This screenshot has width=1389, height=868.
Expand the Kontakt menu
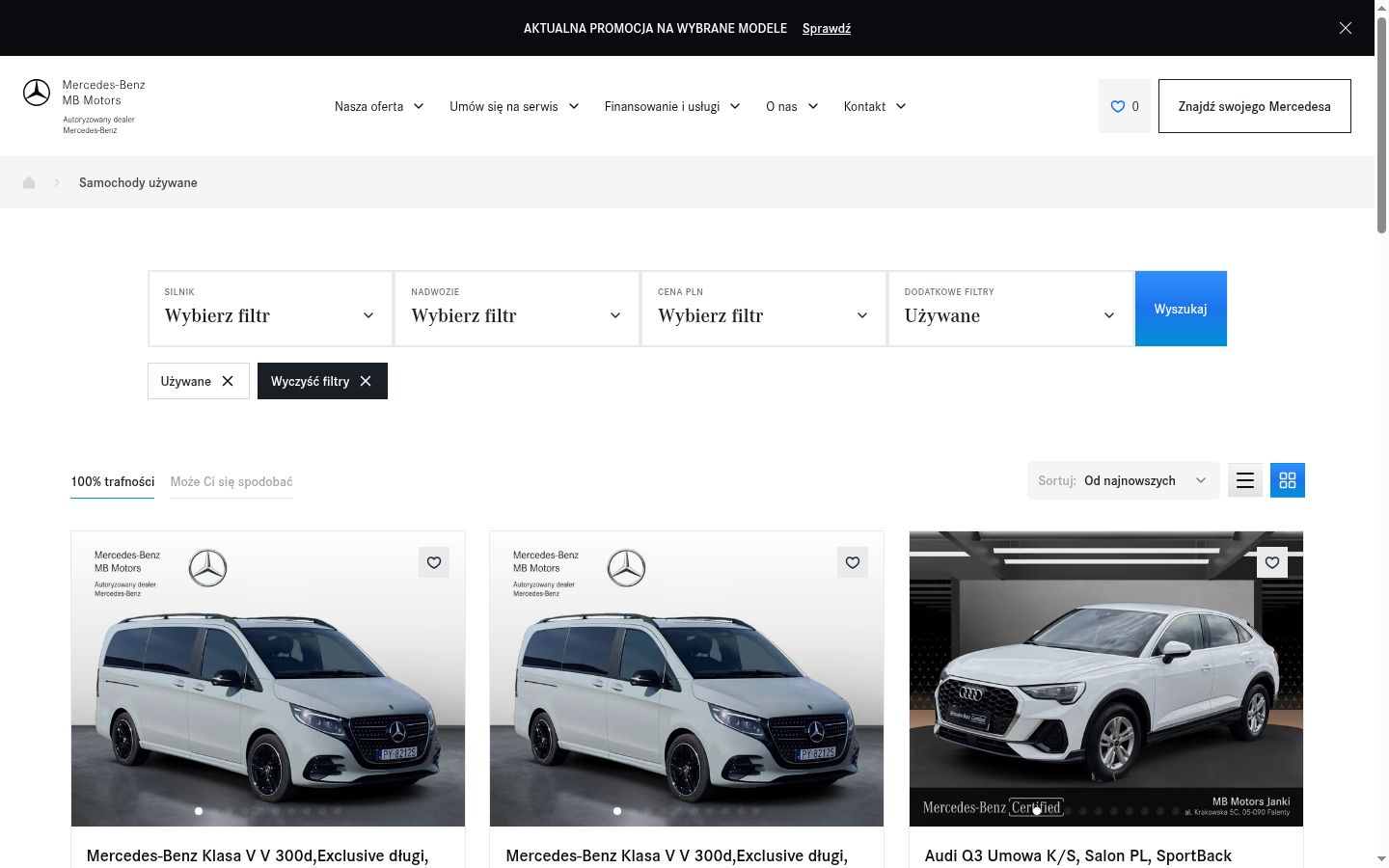tap(875, 106)
